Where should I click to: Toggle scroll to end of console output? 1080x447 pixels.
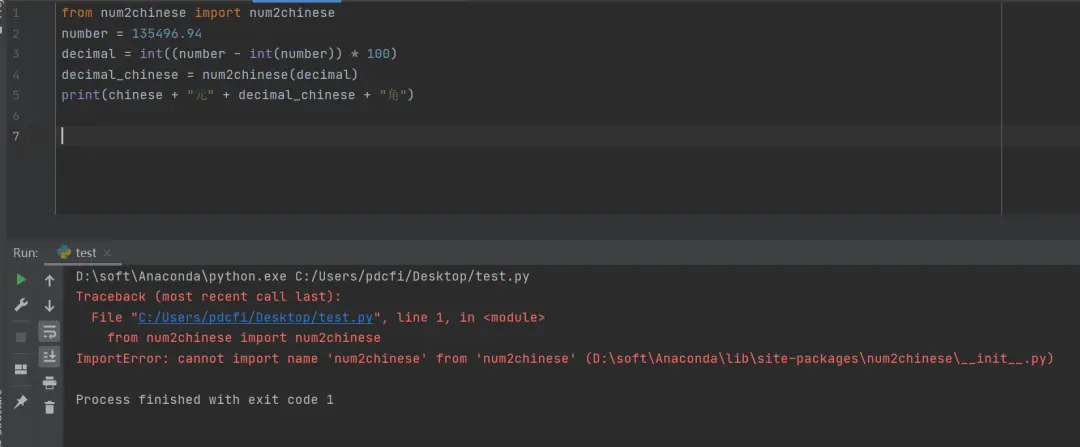[50, 356]
